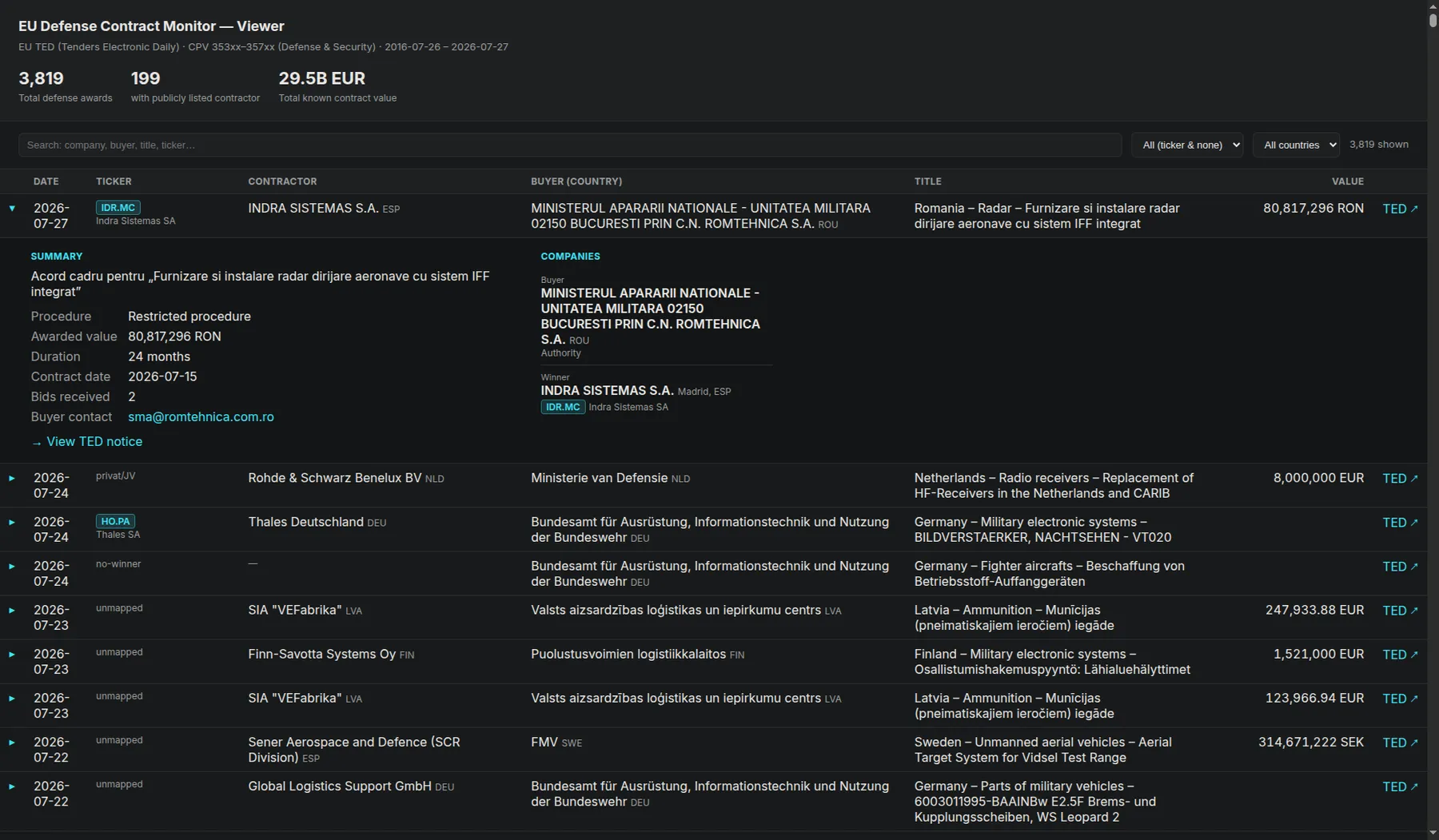Click the privat/JV ticker label

115,476
